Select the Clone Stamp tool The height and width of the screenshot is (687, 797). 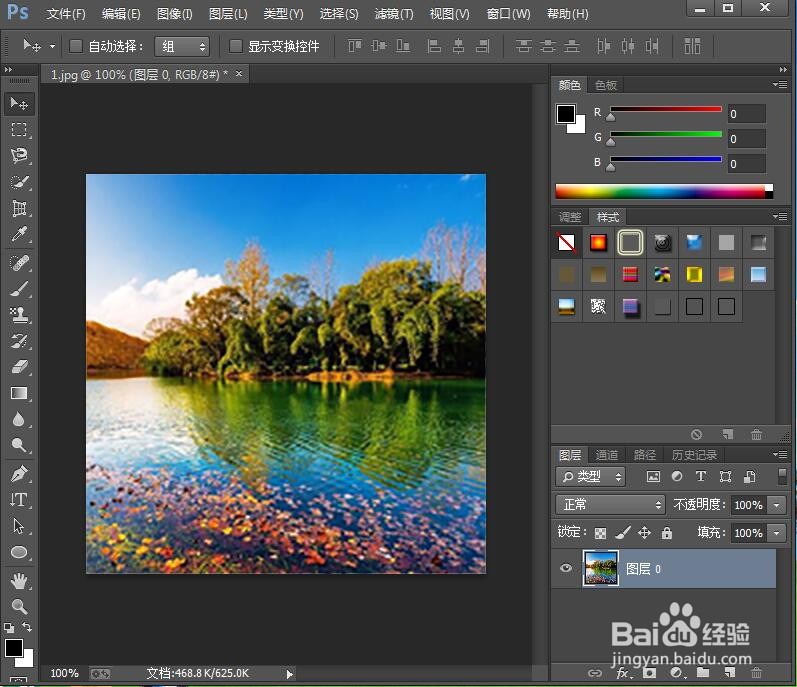point(19,315)
